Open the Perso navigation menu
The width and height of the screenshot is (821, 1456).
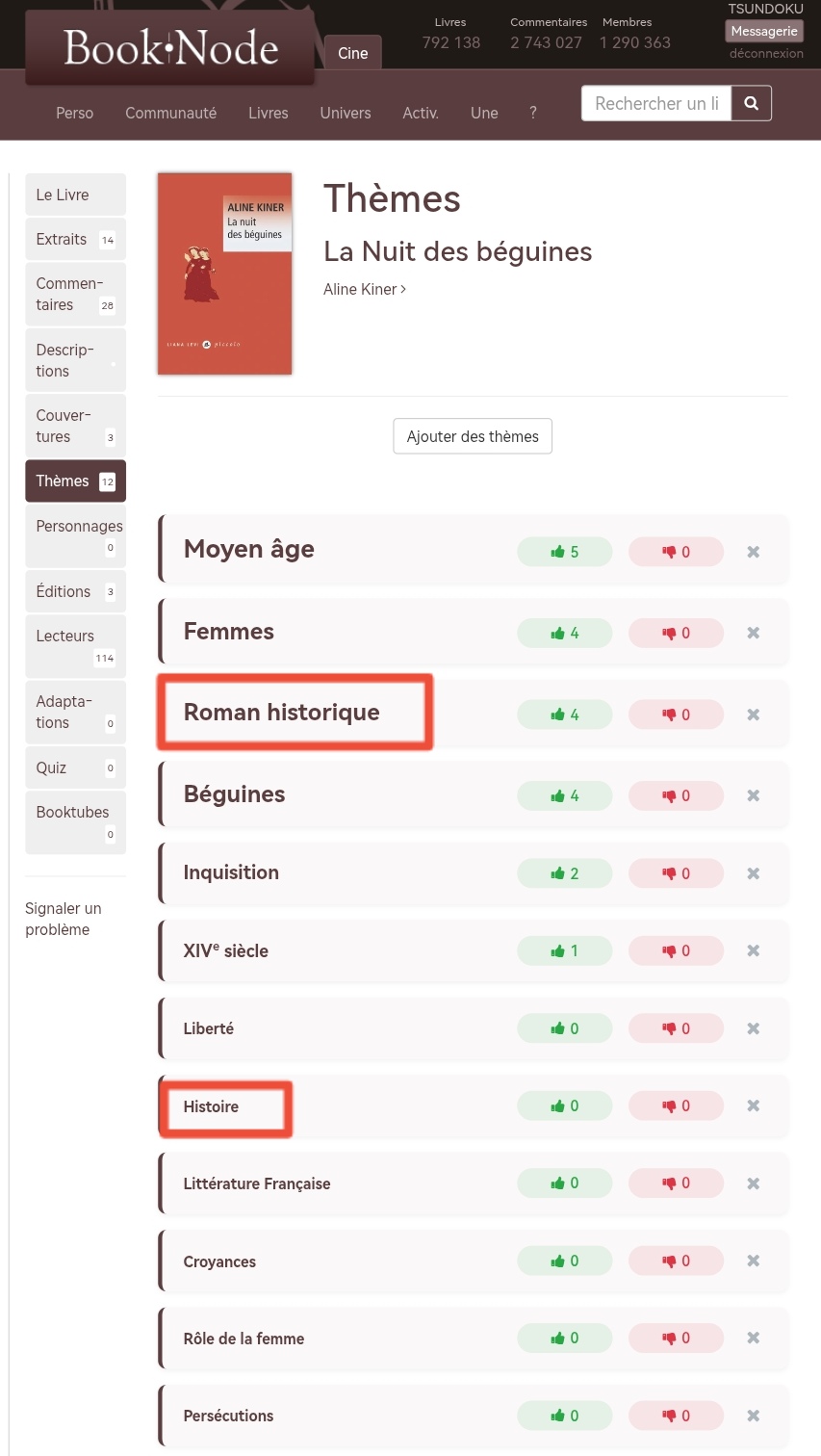click(x=75, y=113)
